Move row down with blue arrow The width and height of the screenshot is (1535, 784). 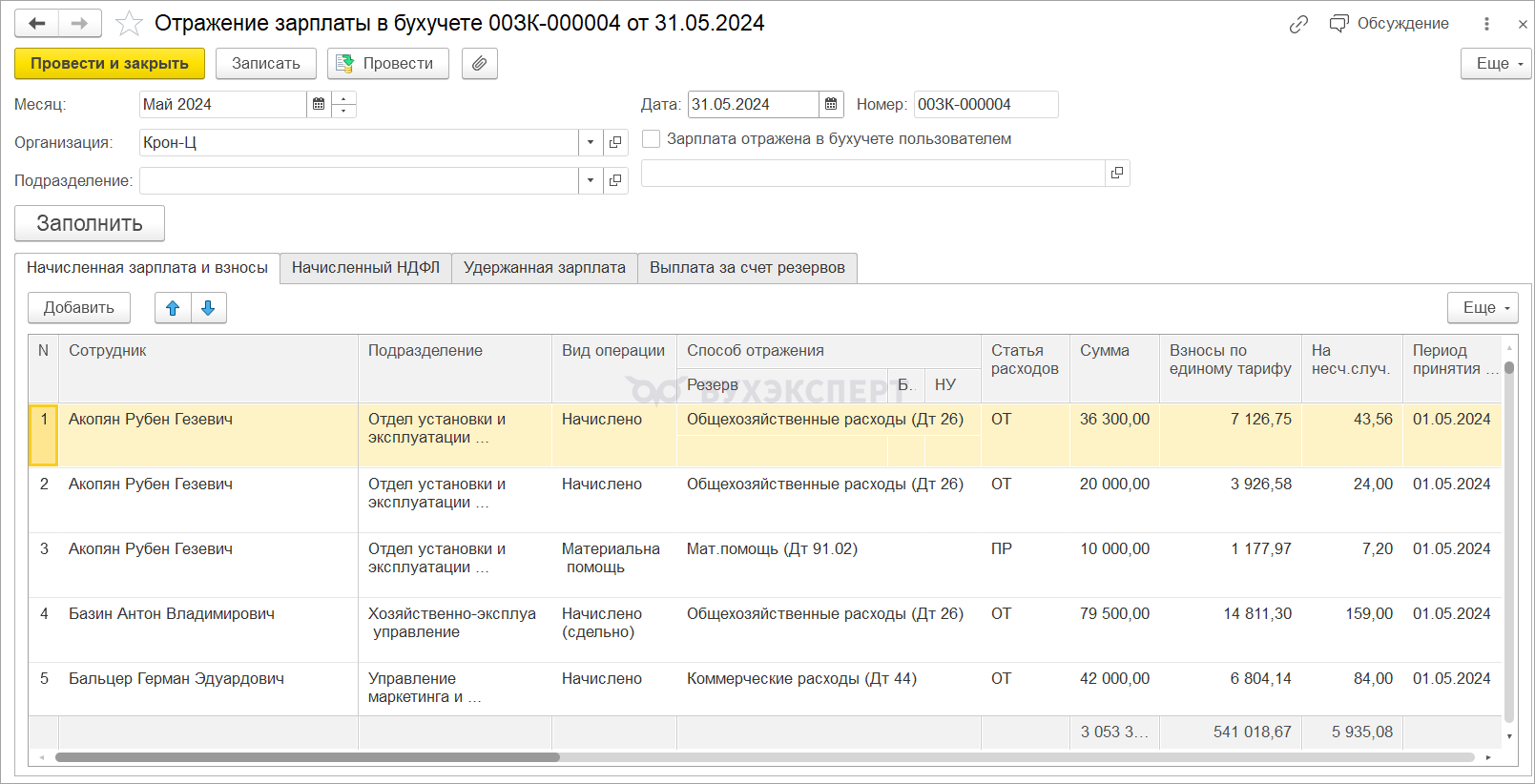coord(208,308)
